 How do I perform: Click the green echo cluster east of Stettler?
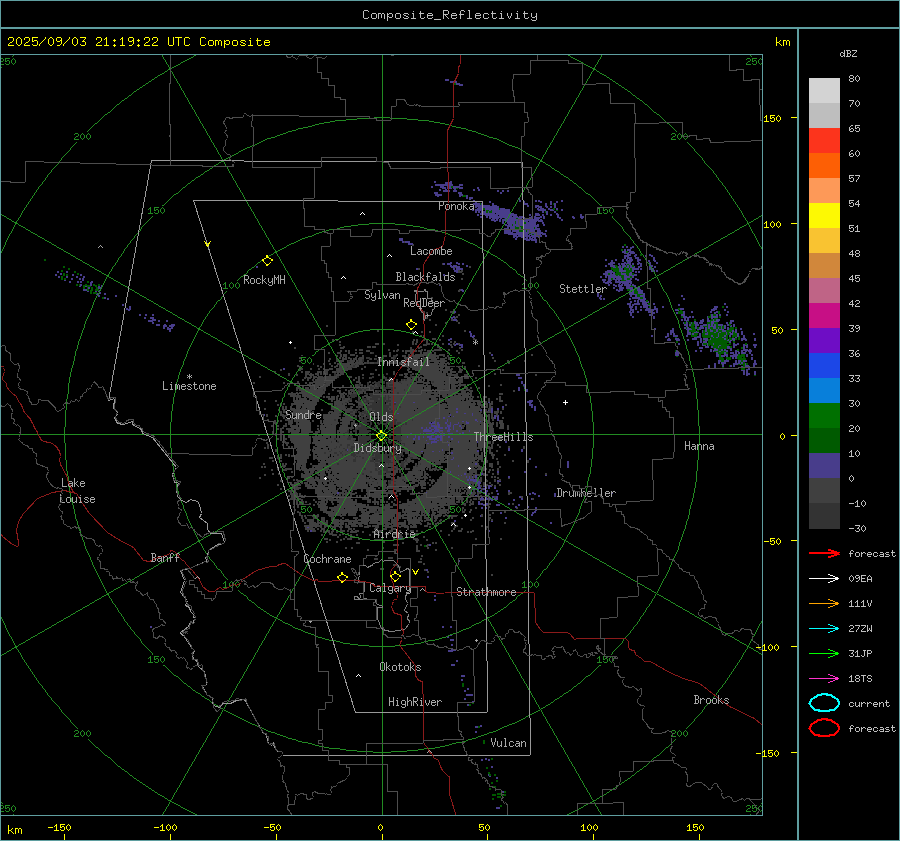(717, 336)
